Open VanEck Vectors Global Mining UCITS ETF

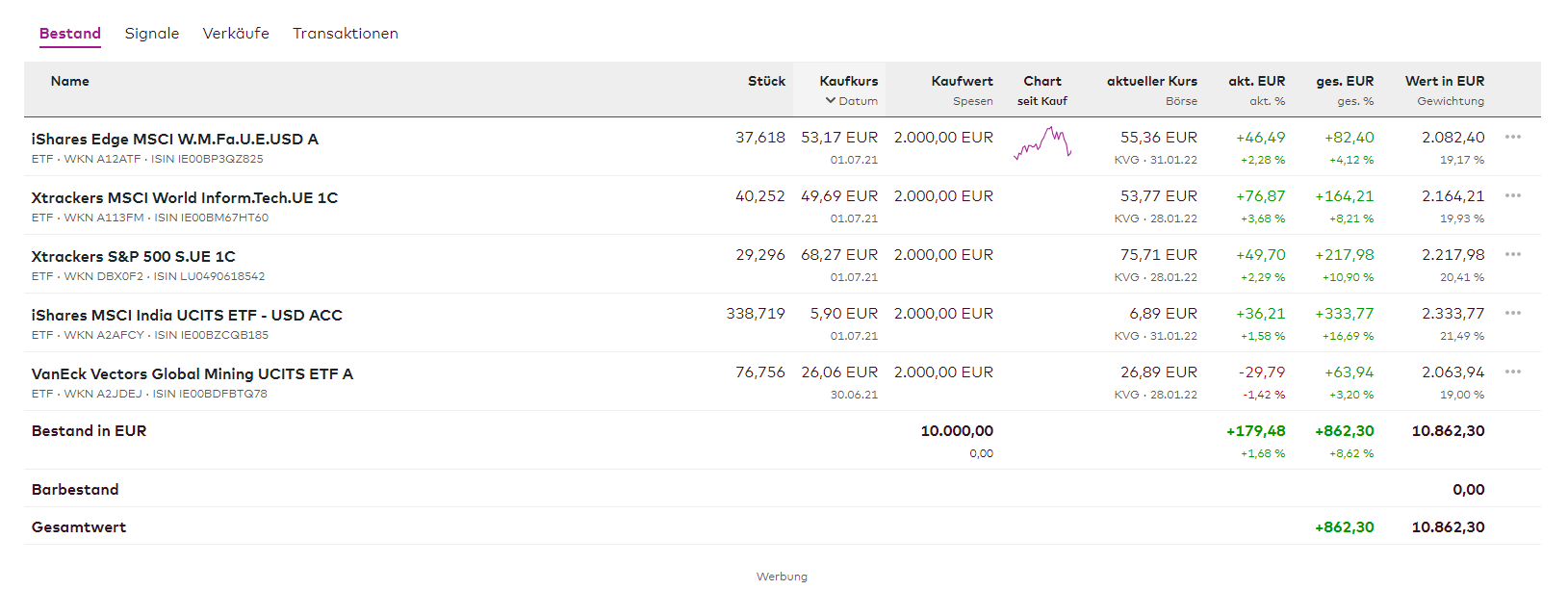(193, 374)
